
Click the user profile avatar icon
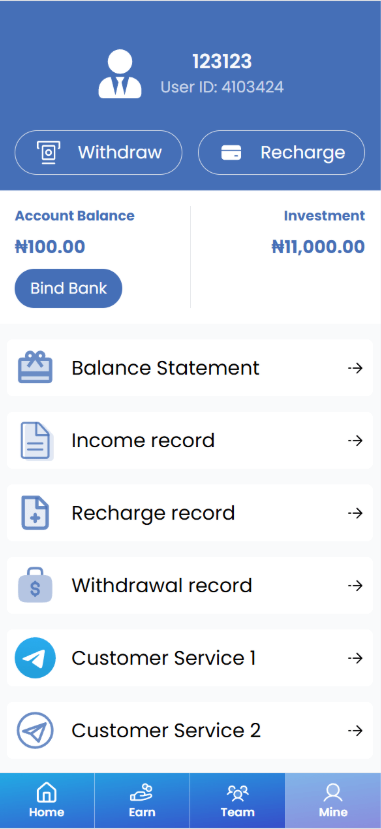120,73
